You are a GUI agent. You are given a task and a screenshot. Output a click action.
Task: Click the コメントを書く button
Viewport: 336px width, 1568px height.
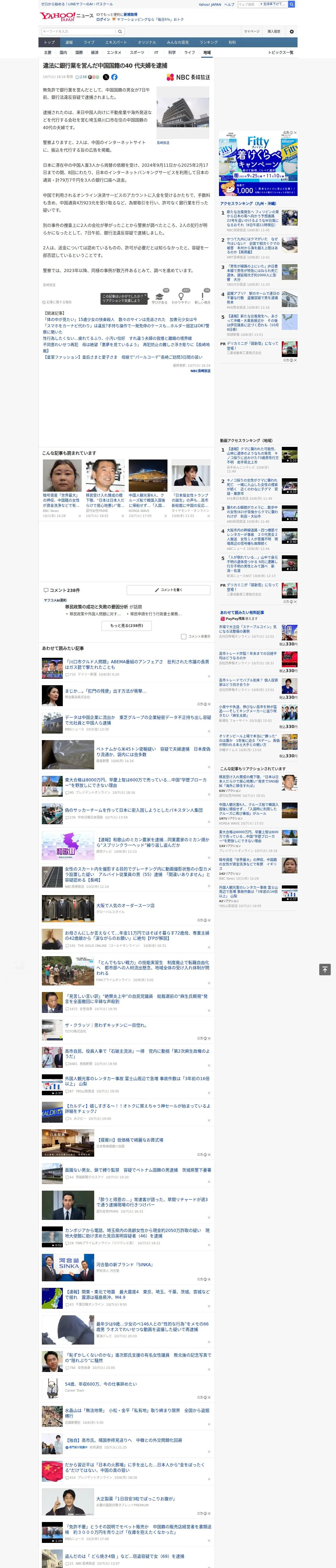tap(168, 590)
